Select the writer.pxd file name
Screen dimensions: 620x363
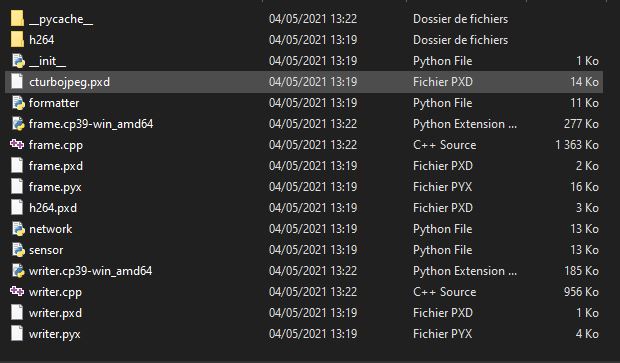[x=55, y=313]
